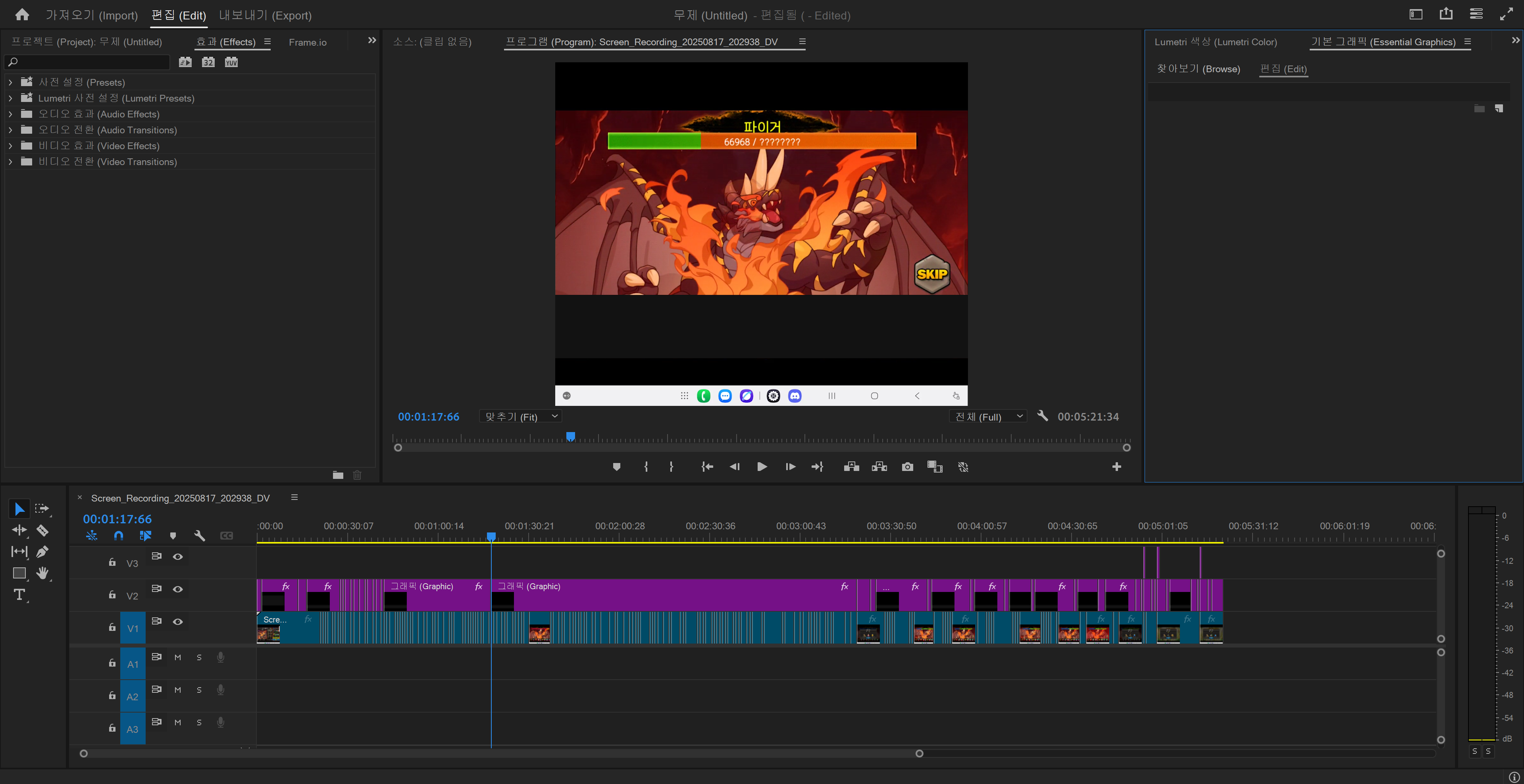Open Frame.io panel tab
The height and width of the screenshot is (784, 1524).
[308, 42]
